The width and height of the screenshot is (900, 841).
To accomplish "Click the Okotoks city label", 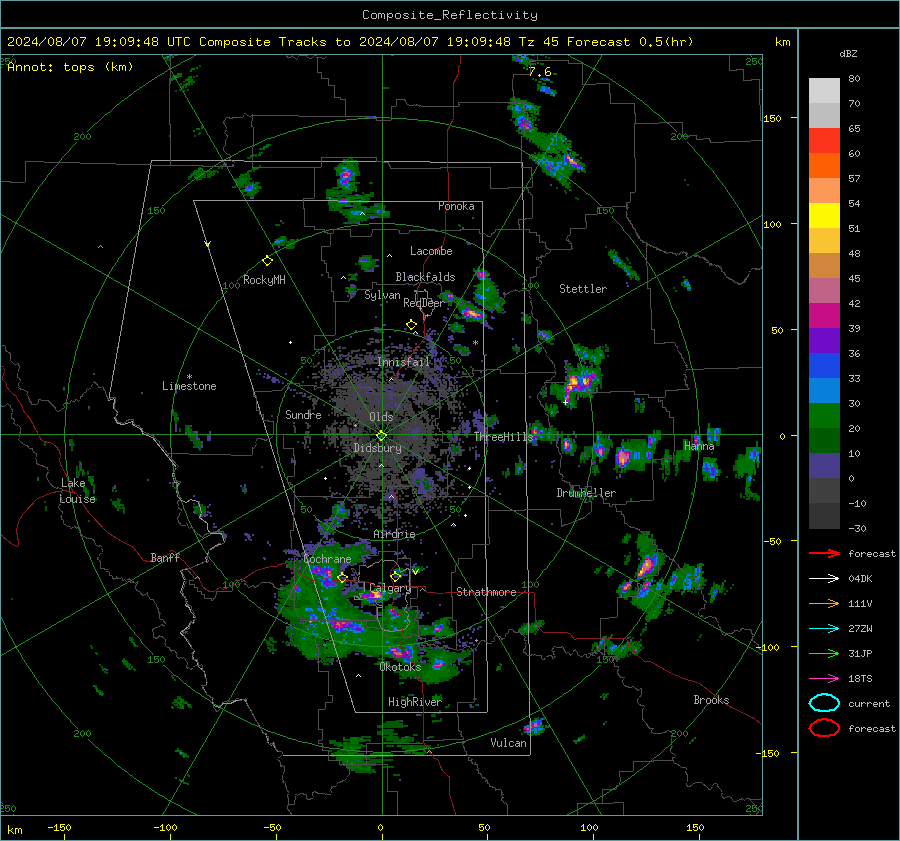I will (x=400, y=667).
